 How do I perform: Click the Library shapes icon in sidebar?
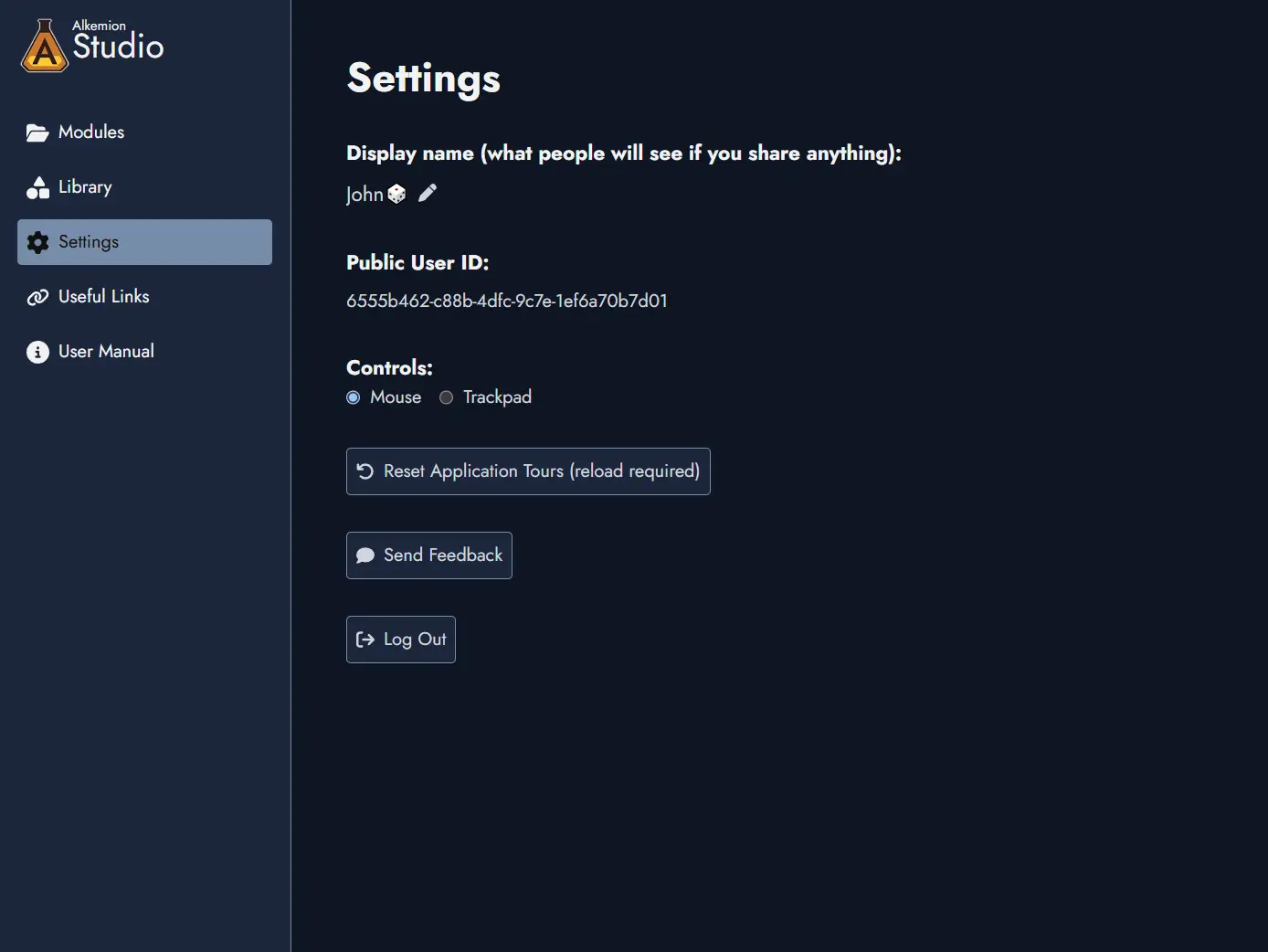point(37,186)
